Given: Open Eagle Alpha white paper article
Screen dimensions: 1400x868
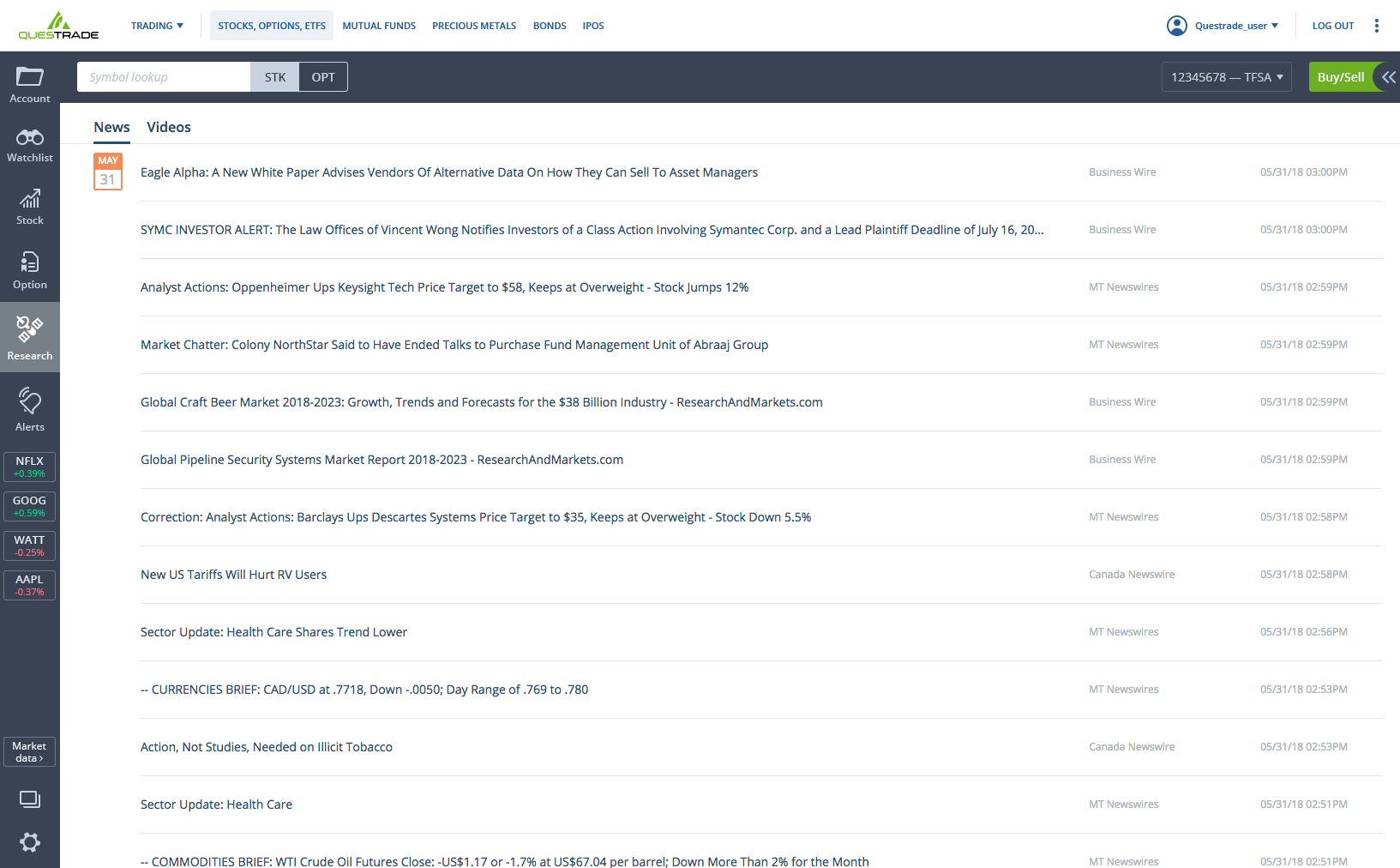Looking at the screenshot, I should pyautogui.click(x=449, y=172).
